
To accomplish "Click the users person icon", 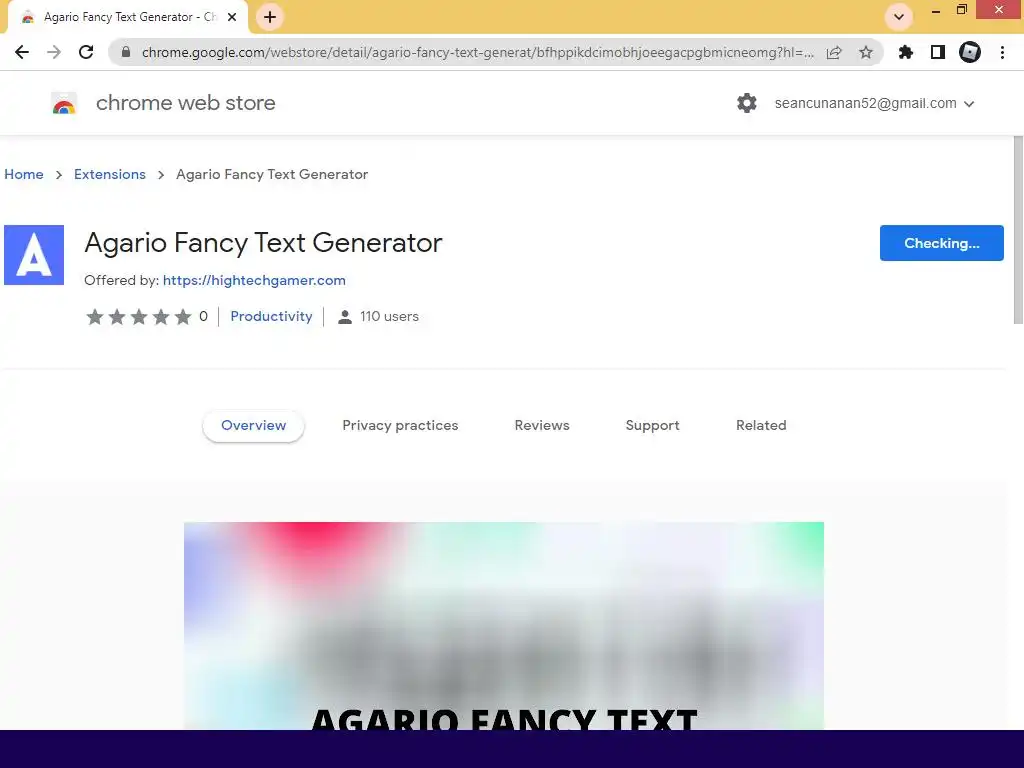I will 345,317.
